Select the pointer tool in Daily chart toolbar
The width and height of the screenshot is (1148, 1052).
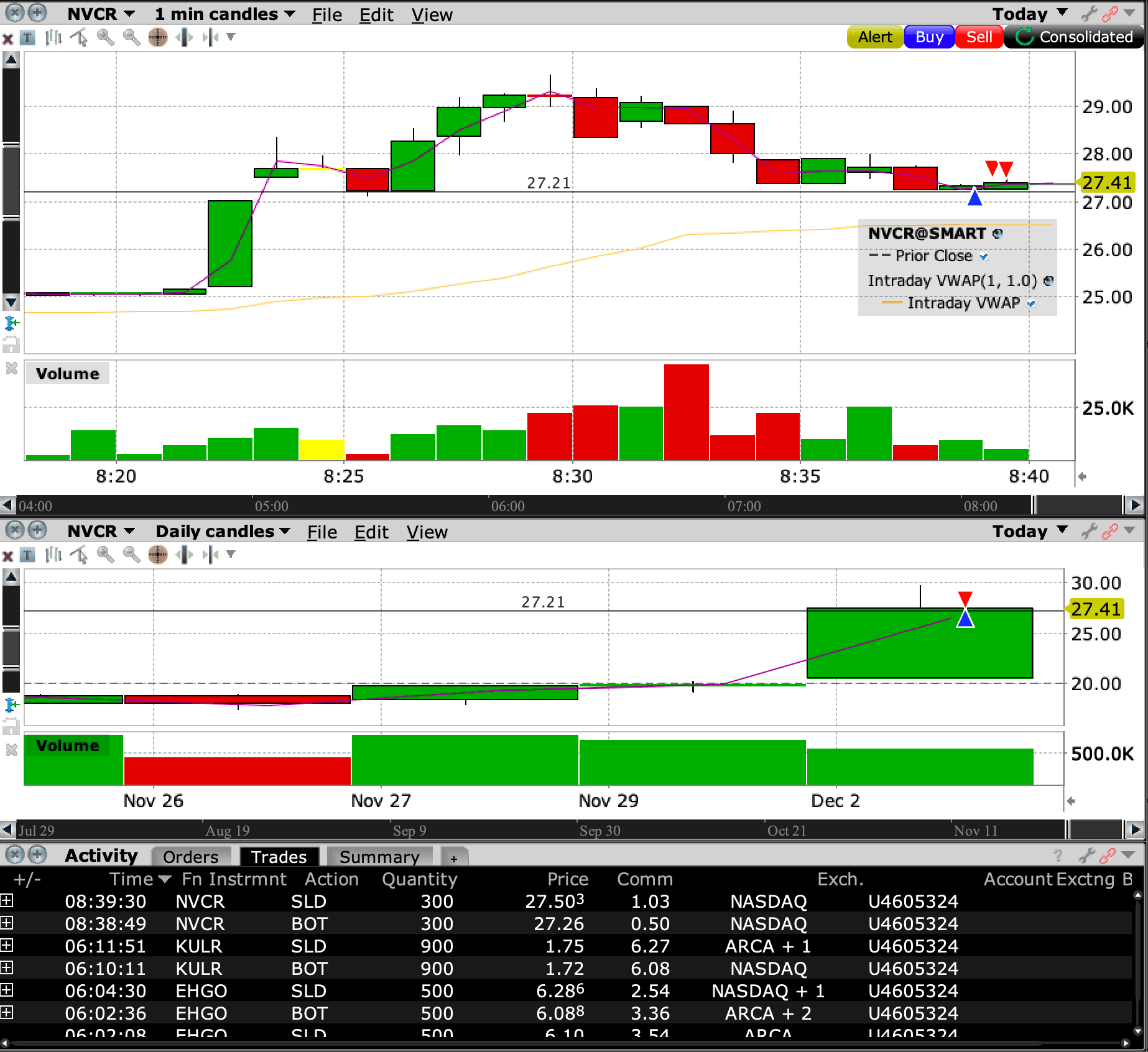(x=79, y=555)
